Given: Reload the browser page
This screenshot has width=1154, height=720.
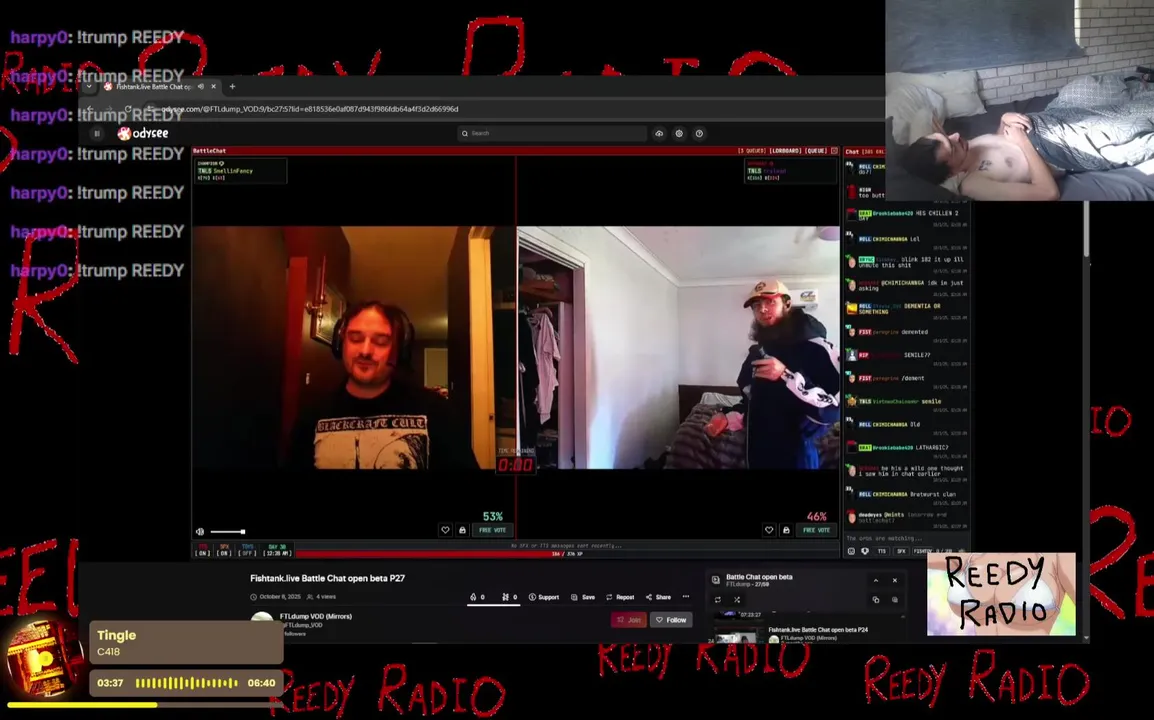Looking at the screenshot, I should coord(128,109).
